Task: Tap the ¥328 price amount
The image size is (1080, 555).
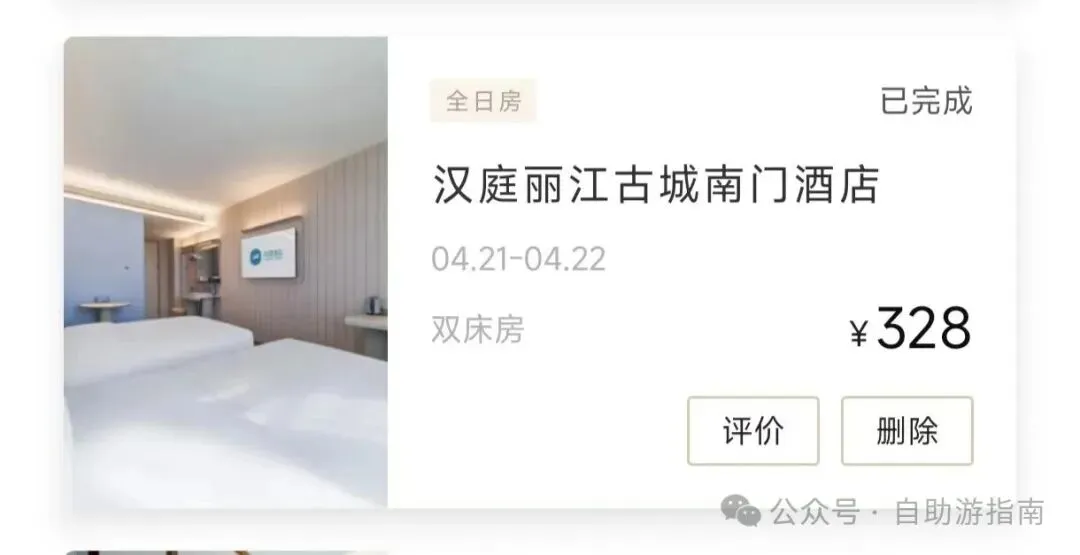Action: point(910,329)
